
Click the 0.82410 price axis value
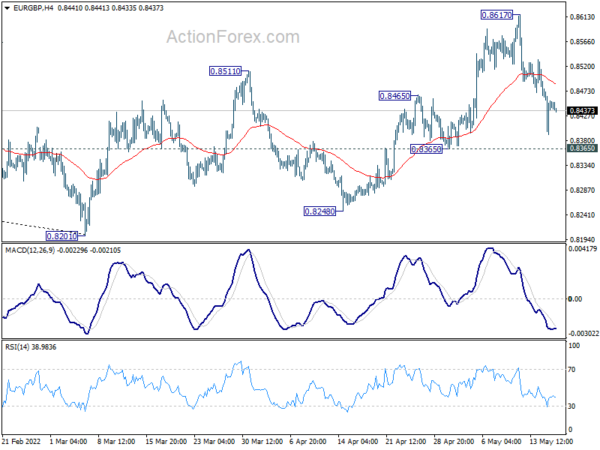click(x=582, y=215)
